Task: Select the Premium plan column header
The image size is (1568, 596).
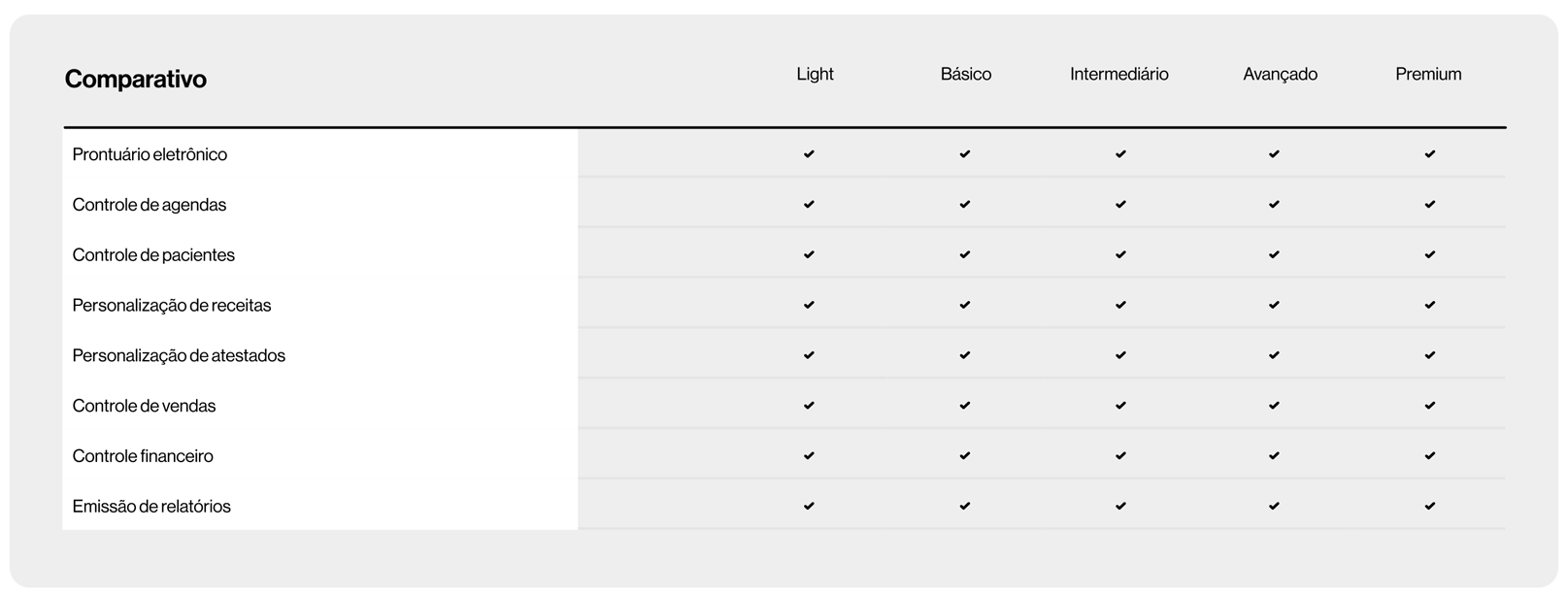Action: click(x=1428, y=74)
